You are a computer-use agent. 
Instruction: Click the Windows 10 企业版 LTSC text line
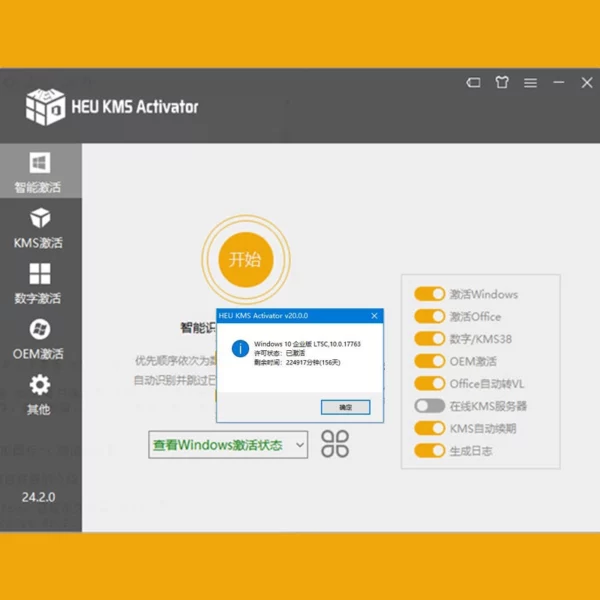[x=307, y=344]
